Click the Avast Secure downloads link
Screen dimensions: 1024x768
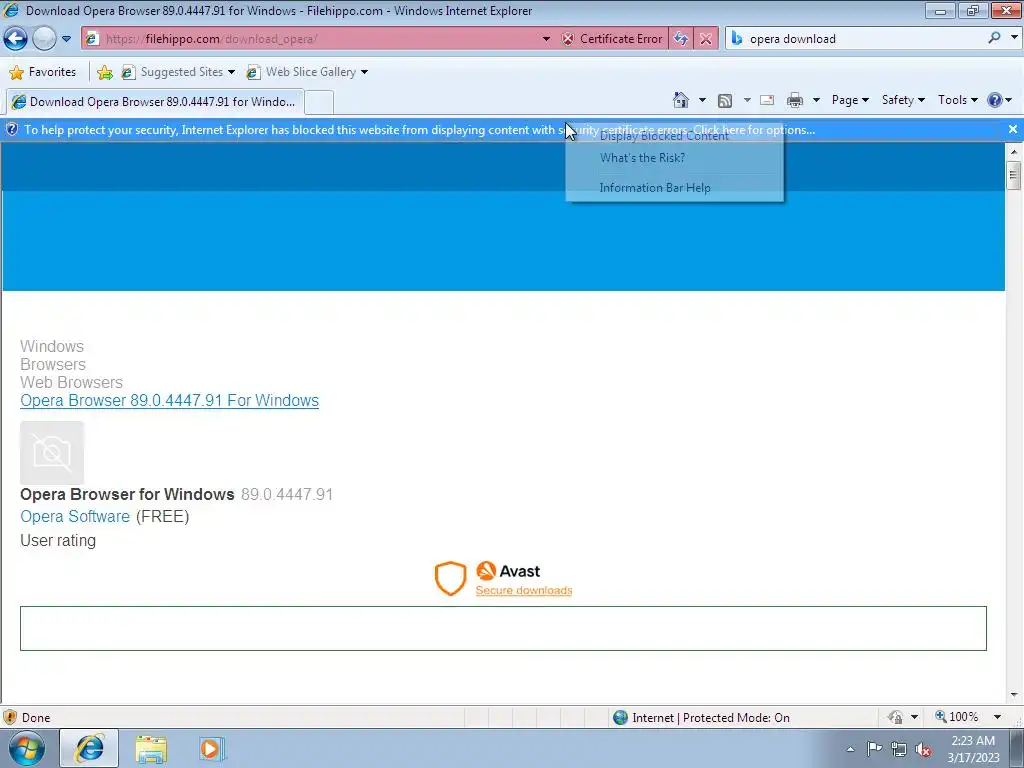(x=524, y=590)
